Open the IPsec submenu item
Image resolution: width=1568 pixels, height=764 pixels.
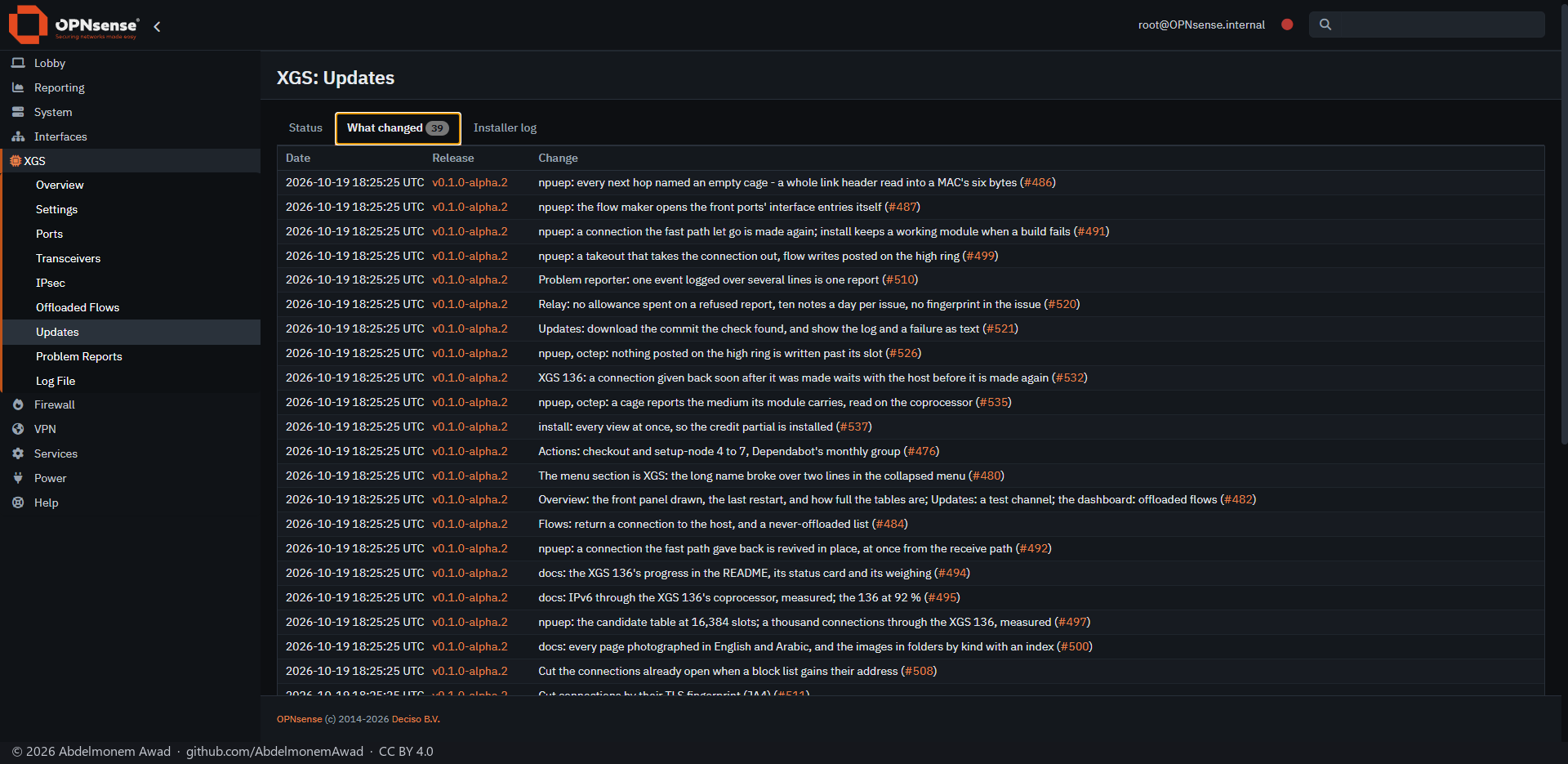point(132,283)
